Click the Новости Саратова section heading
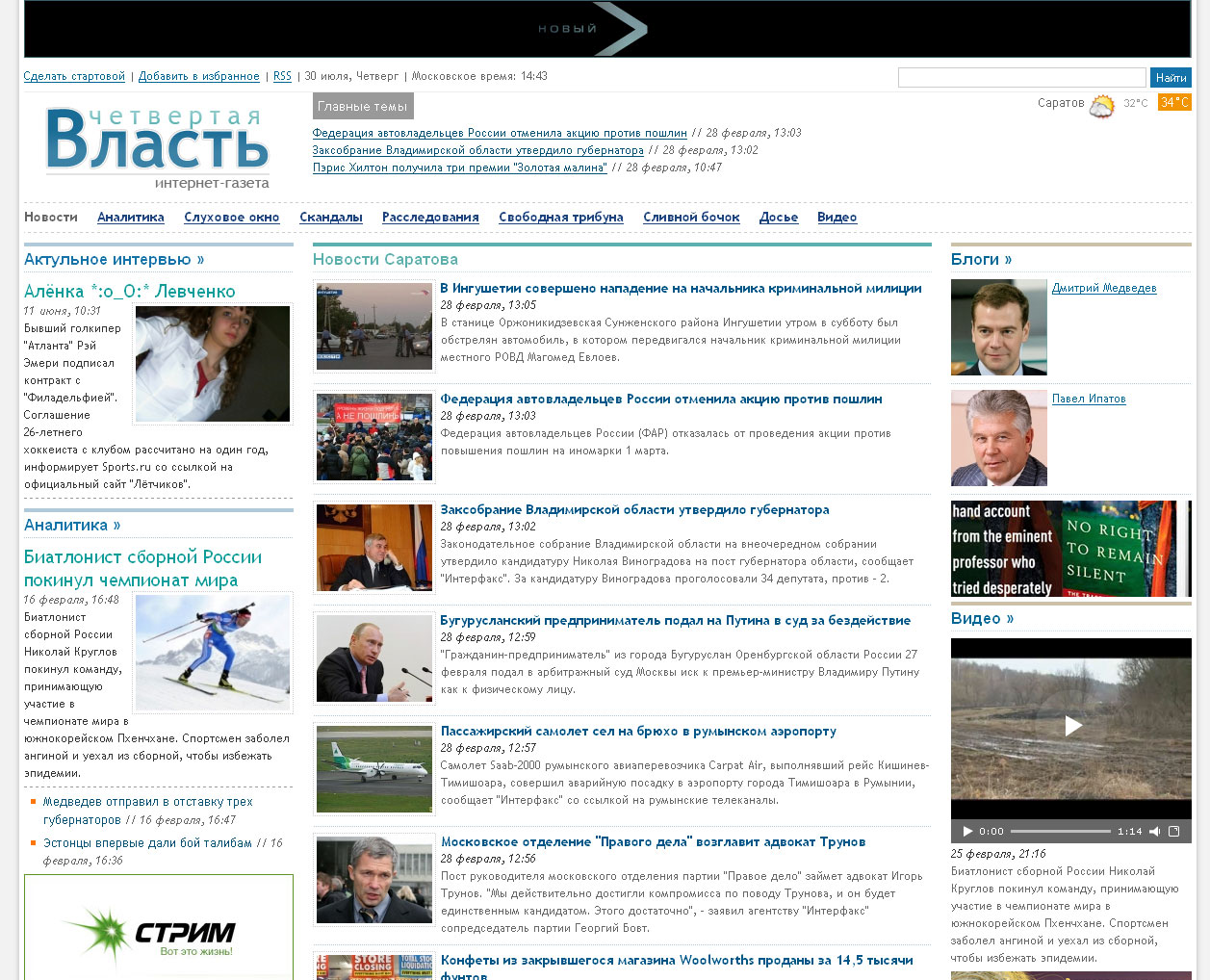Viewport: 1210px width, 980px height. pos(385,260)
